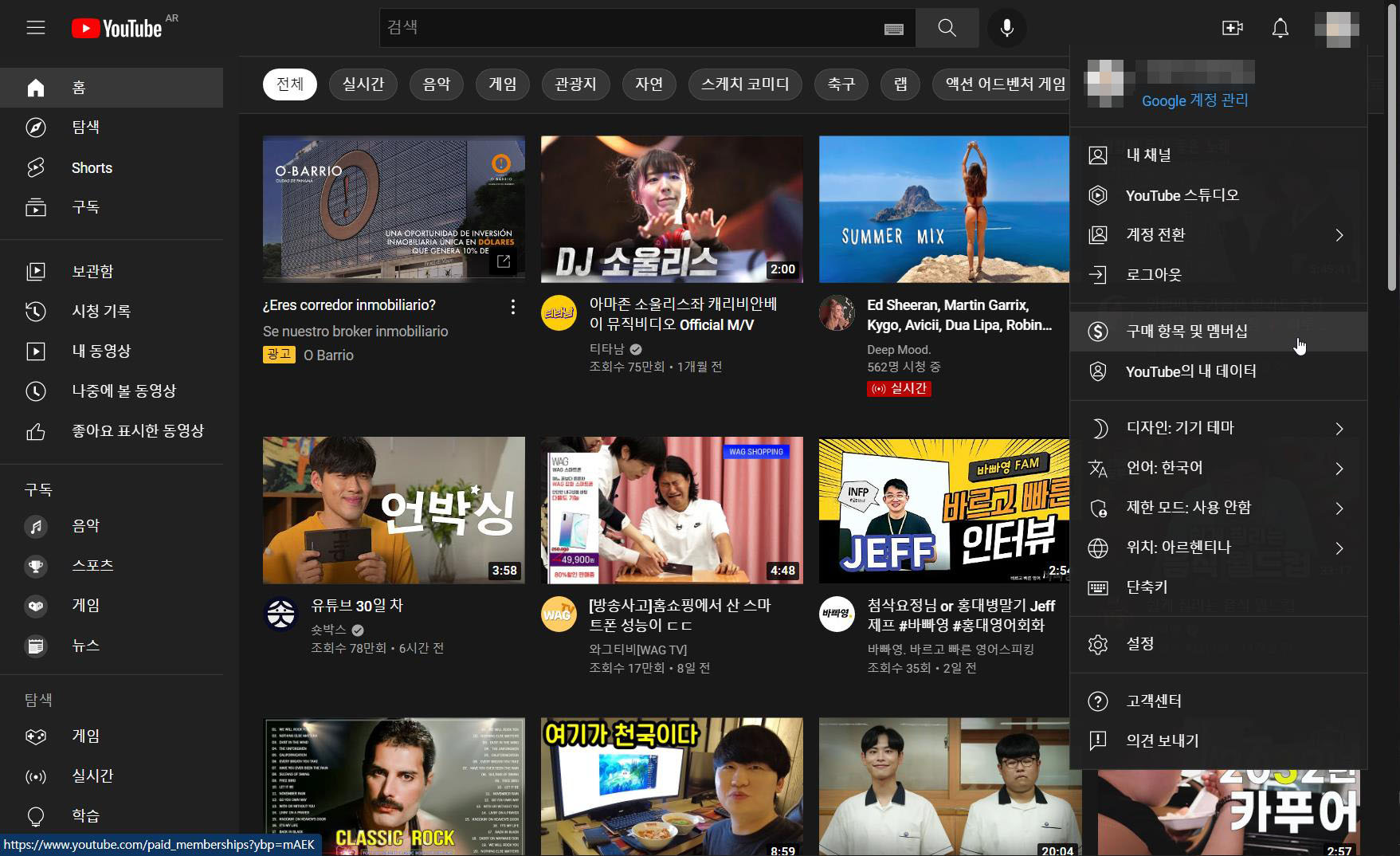Select the 전체 filter chip
This screenshot has height=856, width=1400.
pyautogui.click(x=290, y=84)
